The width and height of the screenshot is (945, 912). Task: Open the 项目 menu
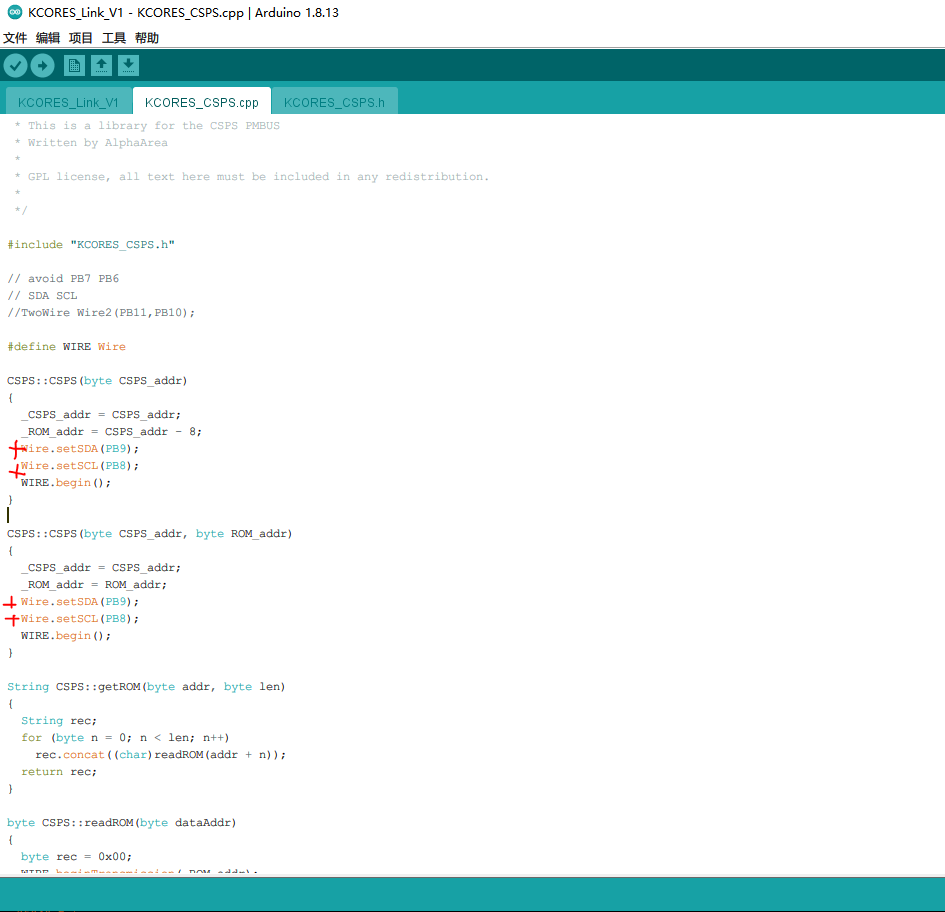[80, 37]
